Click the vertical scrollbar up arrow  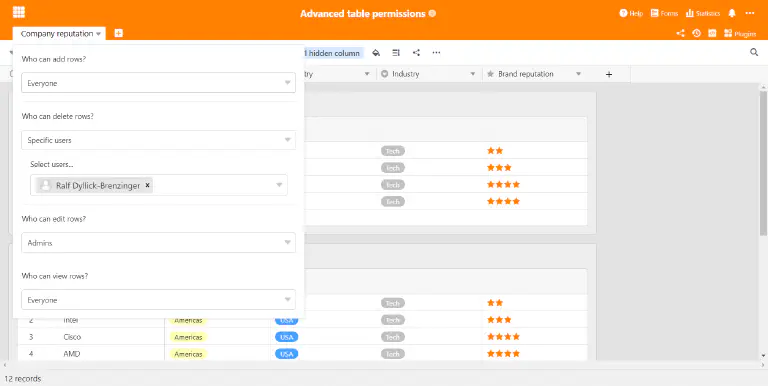[x=763, y=88]
